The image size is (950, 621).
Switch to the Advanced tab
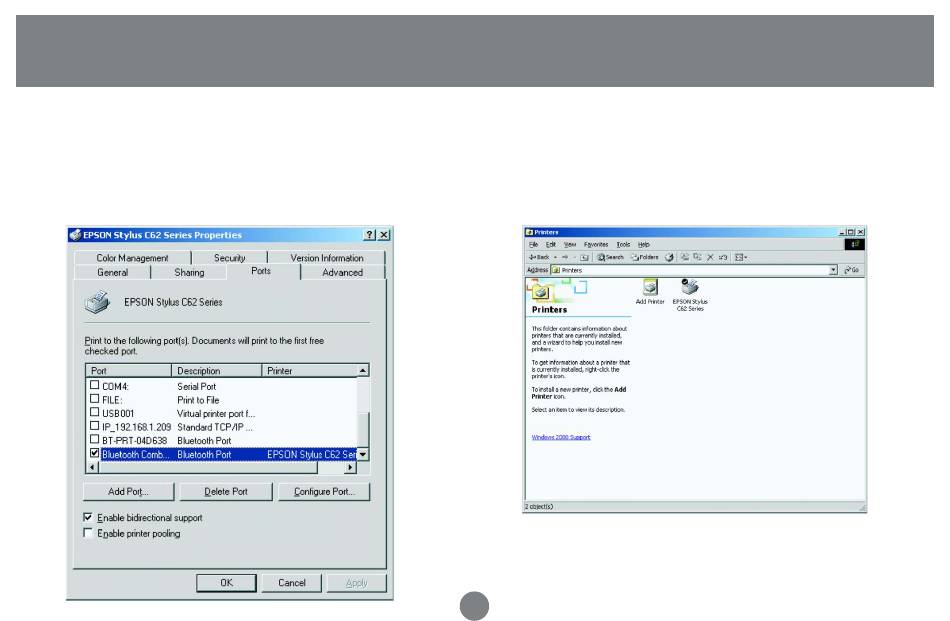click(342, 273)
